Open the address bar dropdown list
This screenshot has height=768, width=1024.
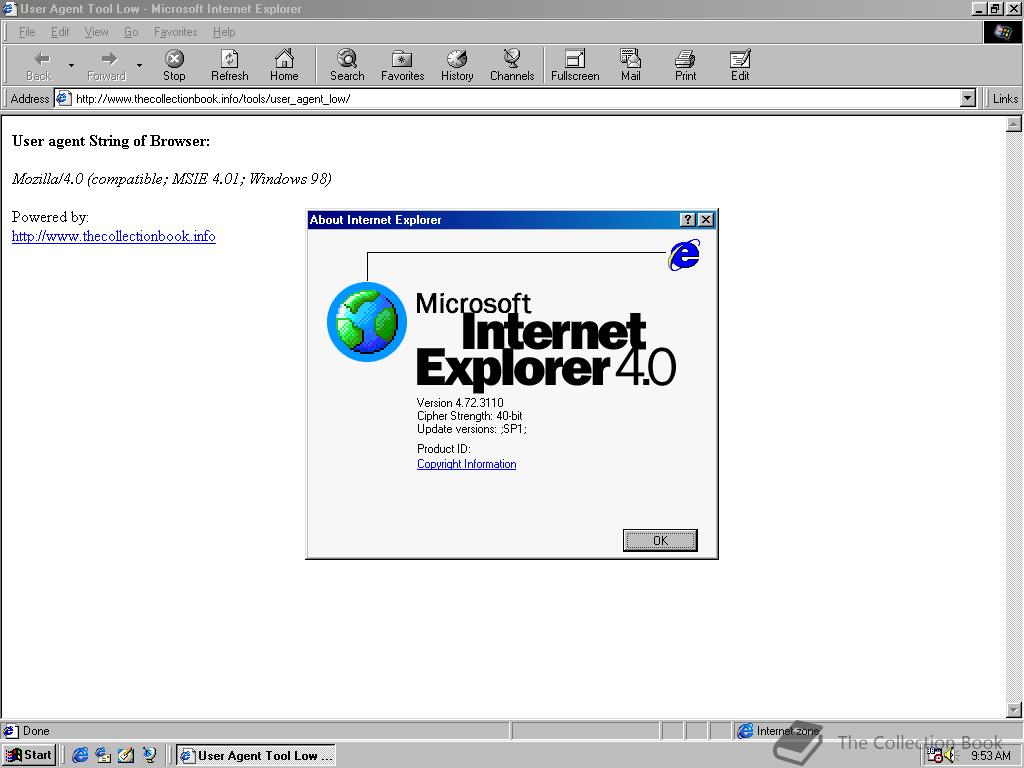(x=968, y=99)
